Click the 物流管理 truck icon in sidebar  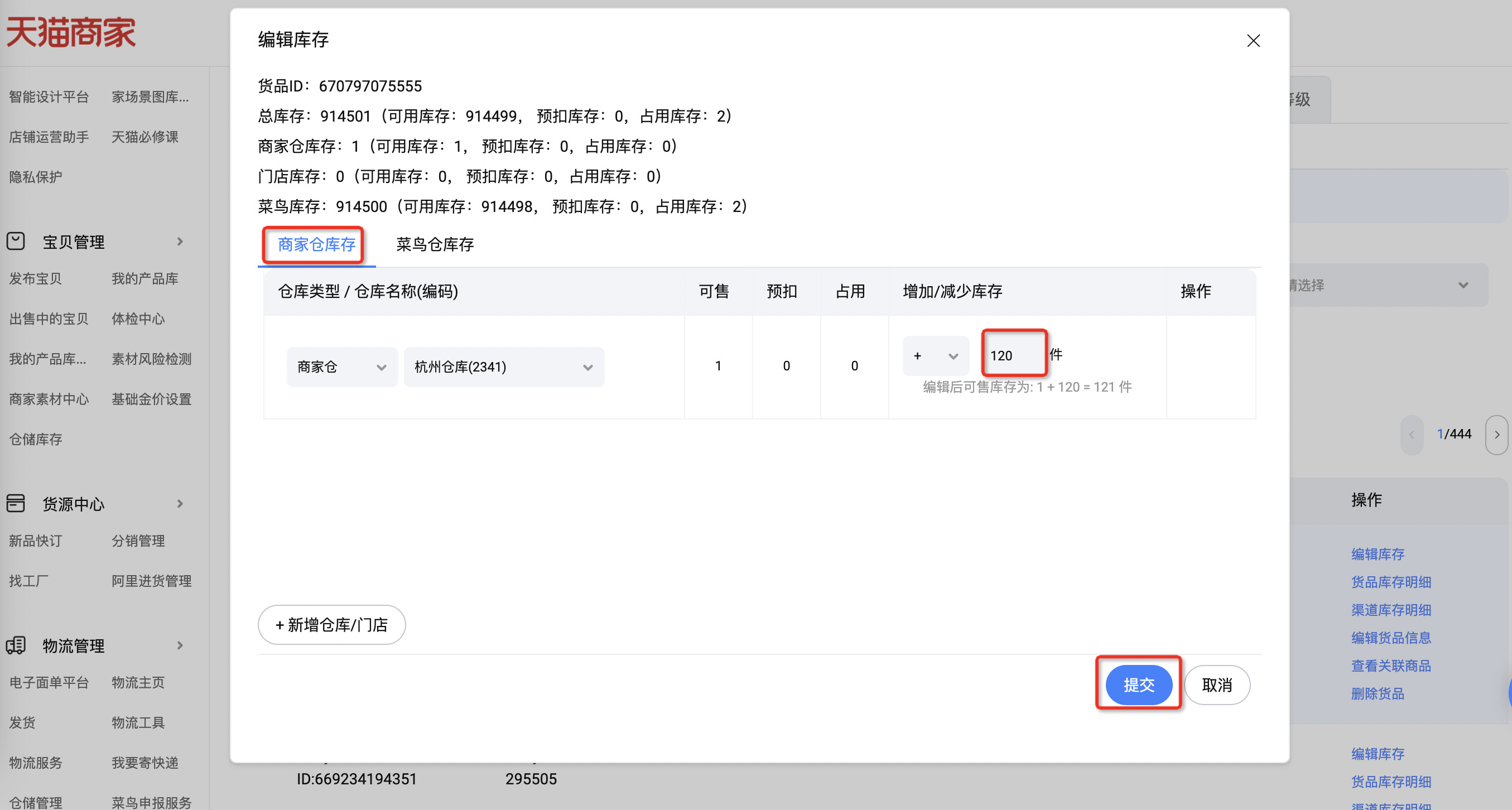pyautogui.click(x=16, y=645)
